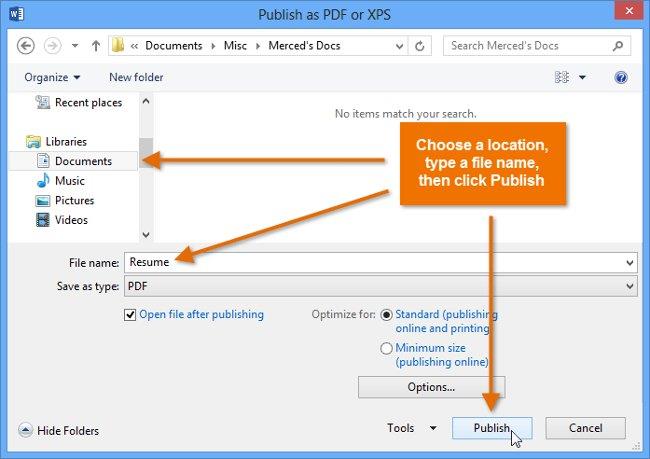The height and width of the screenshot is (459, 650).
Task: Click the File name text field
Action: (x=381, y=262)
